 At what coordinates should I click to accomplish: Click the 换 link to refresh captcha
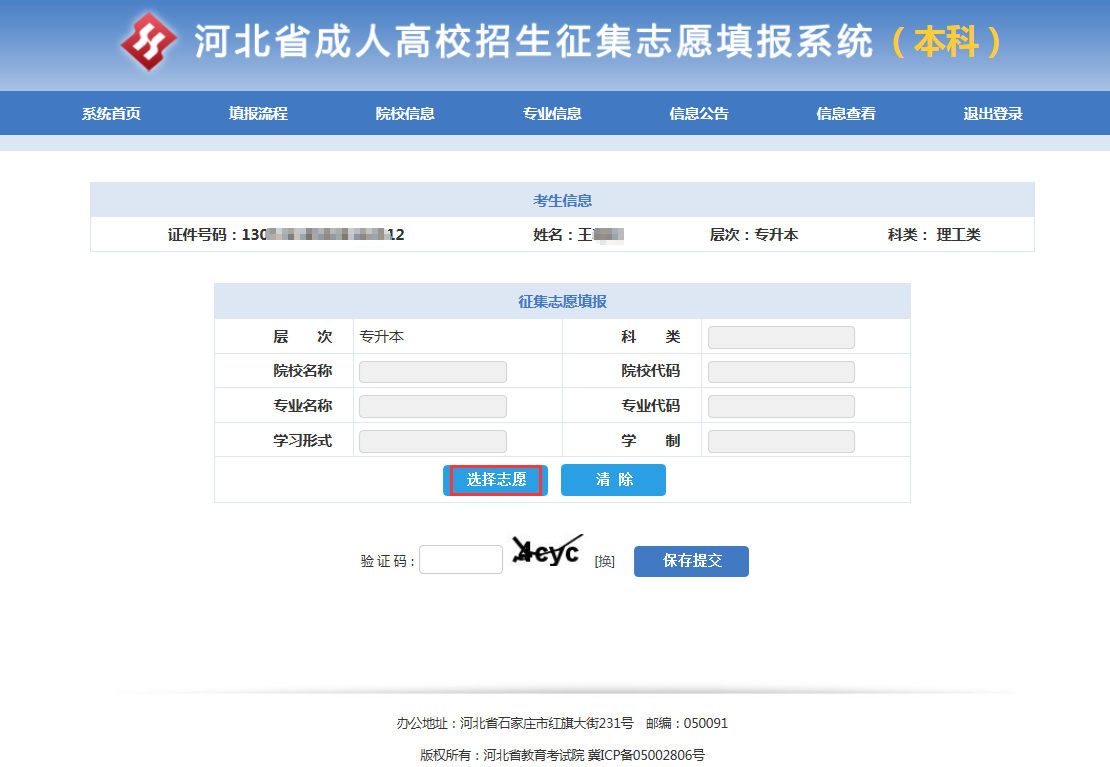coord(604,562)
